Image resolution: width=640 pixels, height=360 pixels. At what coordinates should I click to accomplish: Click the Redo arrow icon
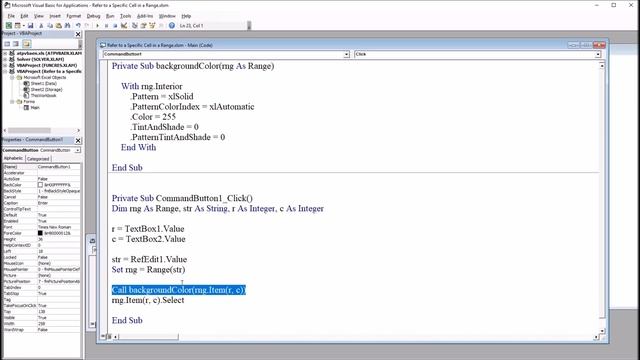[x=87, y=25]
